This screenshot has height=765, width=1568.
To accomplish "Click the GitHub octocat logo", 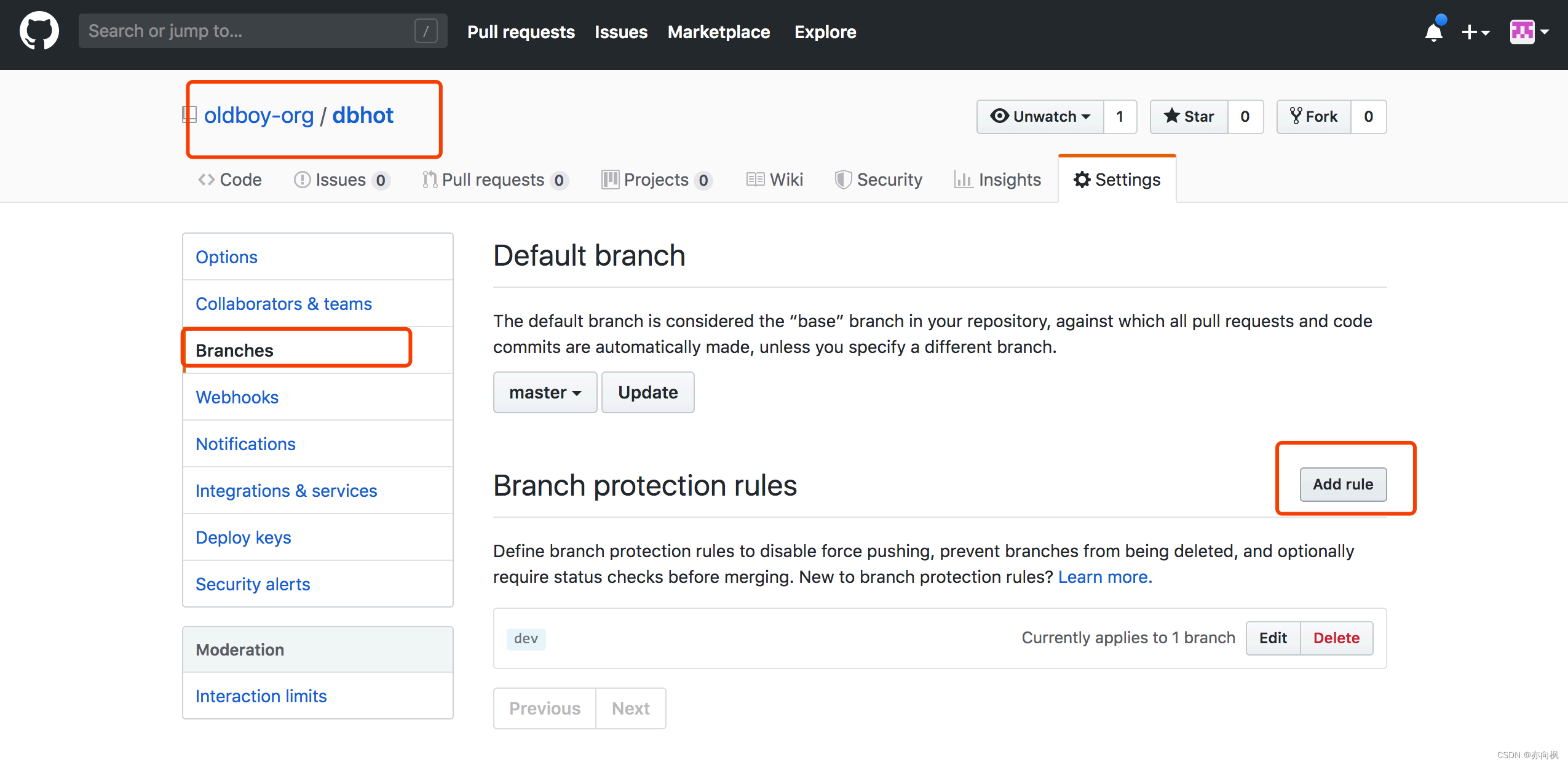I will click(39, 31).
